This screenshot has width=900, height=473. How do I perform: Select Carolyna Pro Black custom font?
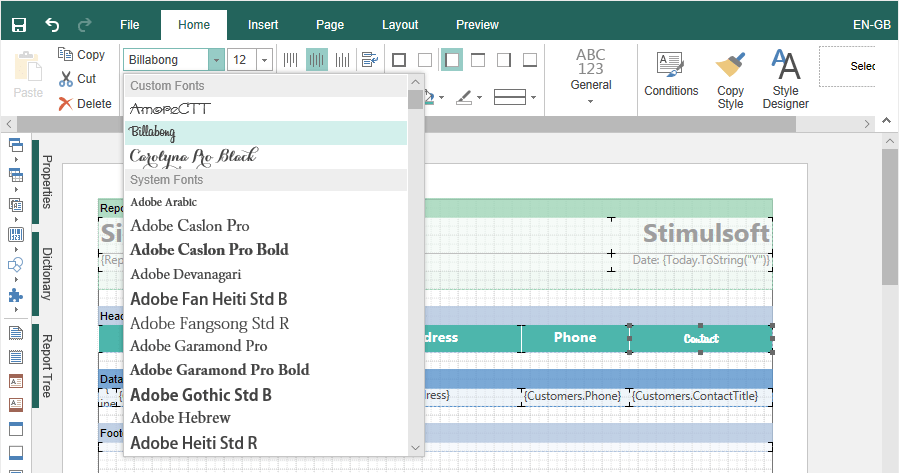[x=193, y=156]
